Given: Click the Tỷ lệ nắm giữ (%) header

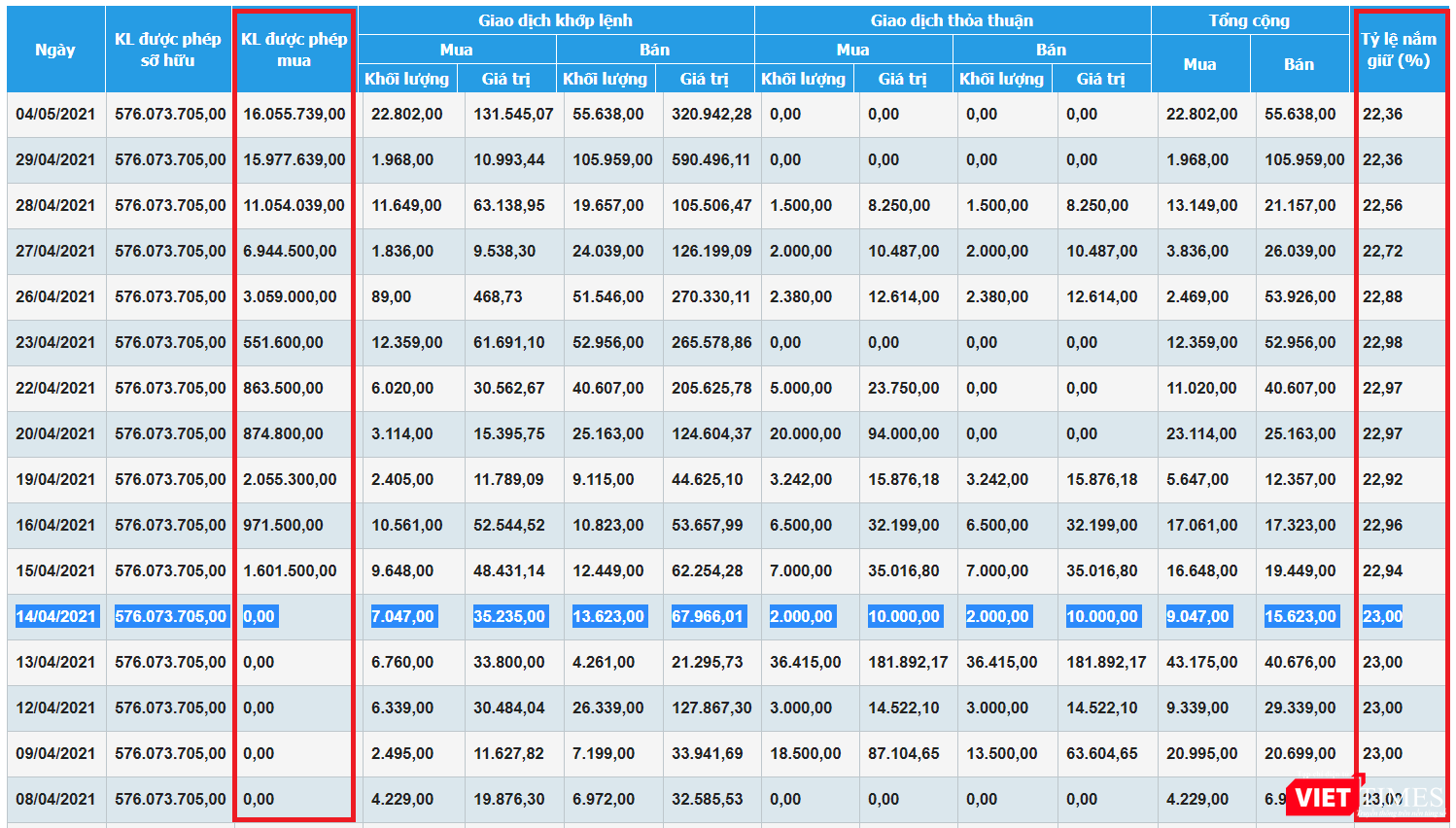Looking at the screenshot, I should click(x=1398, y=50).
